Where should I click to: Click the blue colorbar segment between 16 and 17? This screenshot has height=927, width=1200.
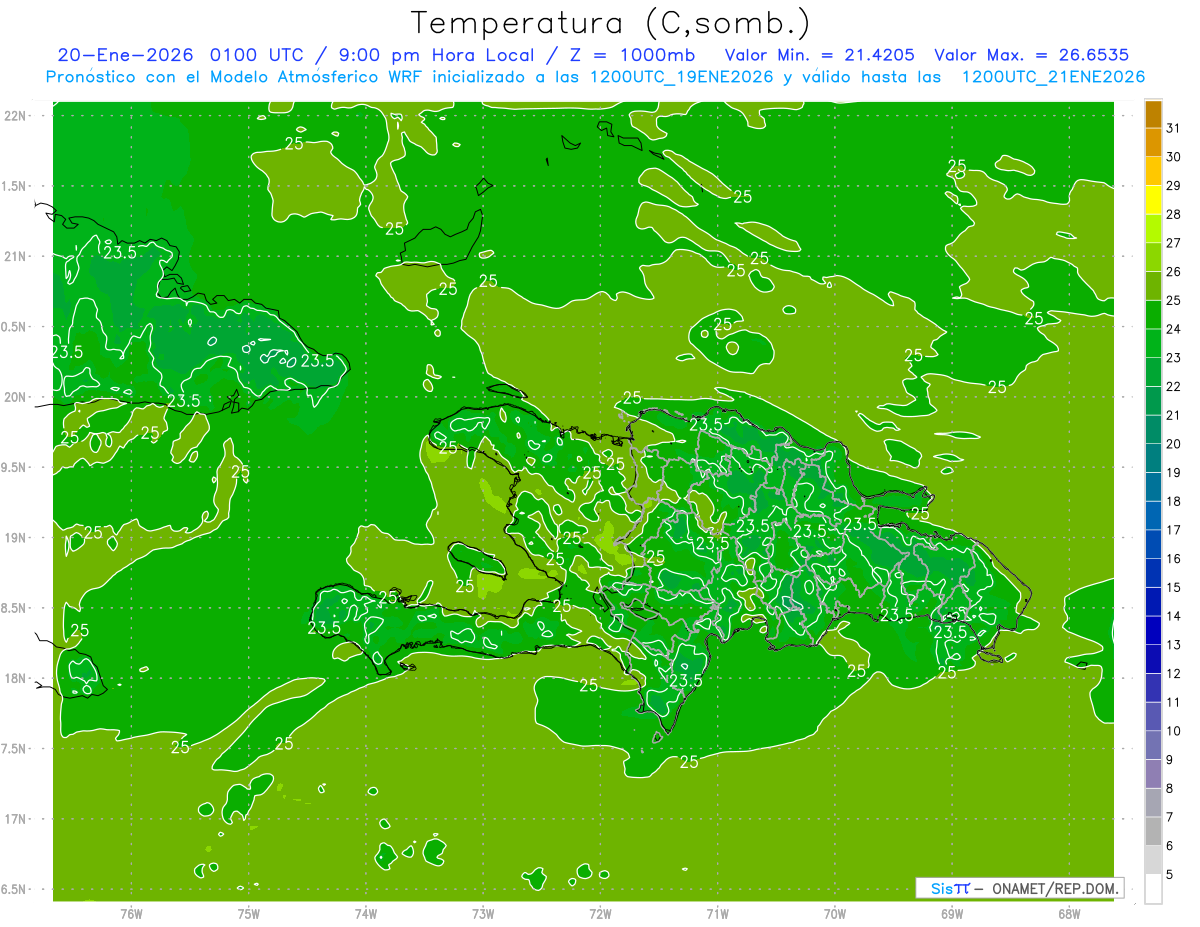pyautogui.click(x=1153, y=544)
